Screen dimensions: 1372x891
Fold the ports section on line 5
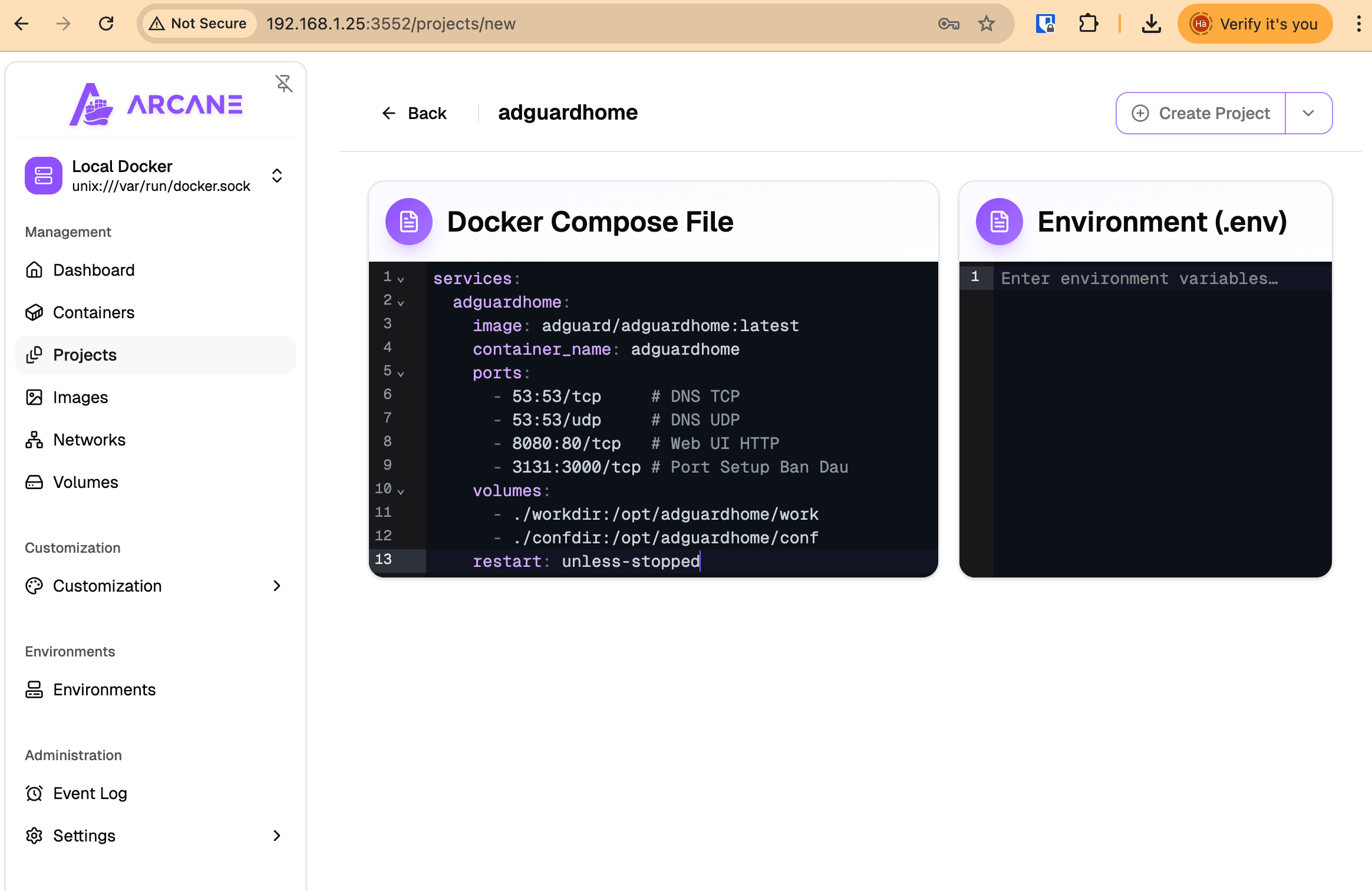coord(401,374)
